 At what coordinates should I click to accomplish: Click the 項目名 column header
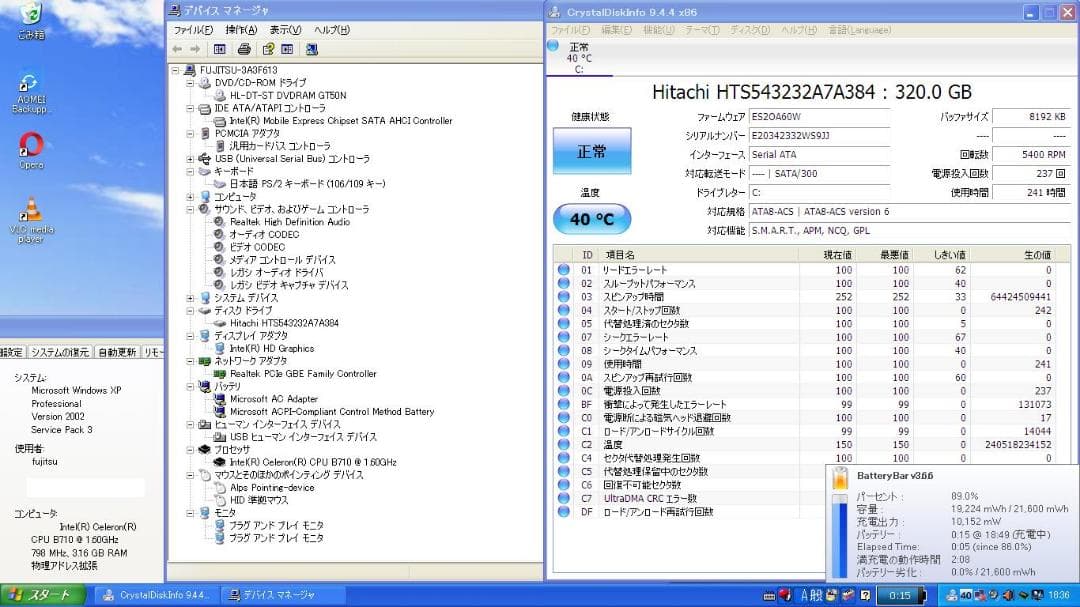click(x=699, y=255)
